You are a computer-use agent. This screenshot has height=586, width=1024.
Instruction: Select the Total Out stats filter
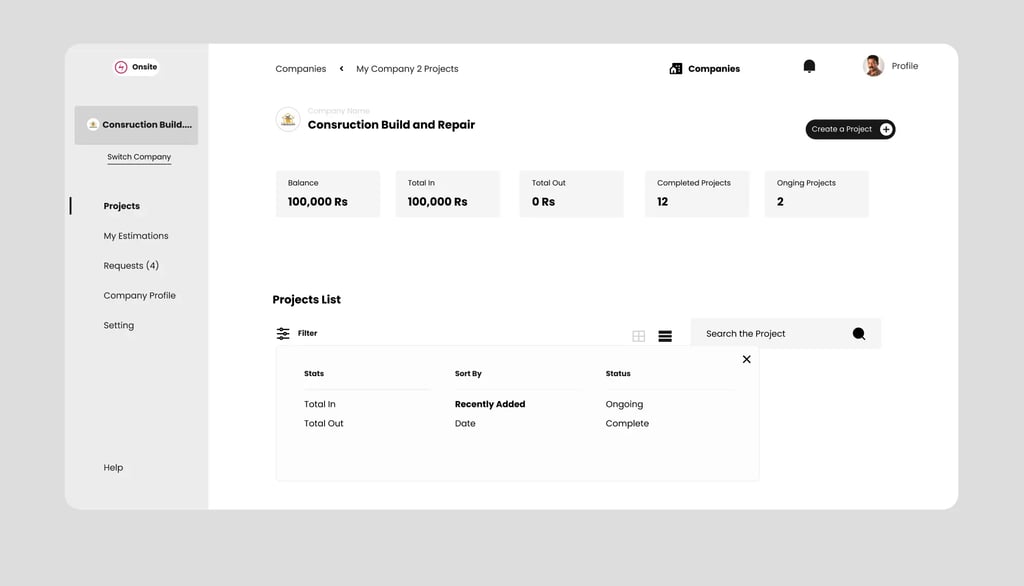[323, 423]
